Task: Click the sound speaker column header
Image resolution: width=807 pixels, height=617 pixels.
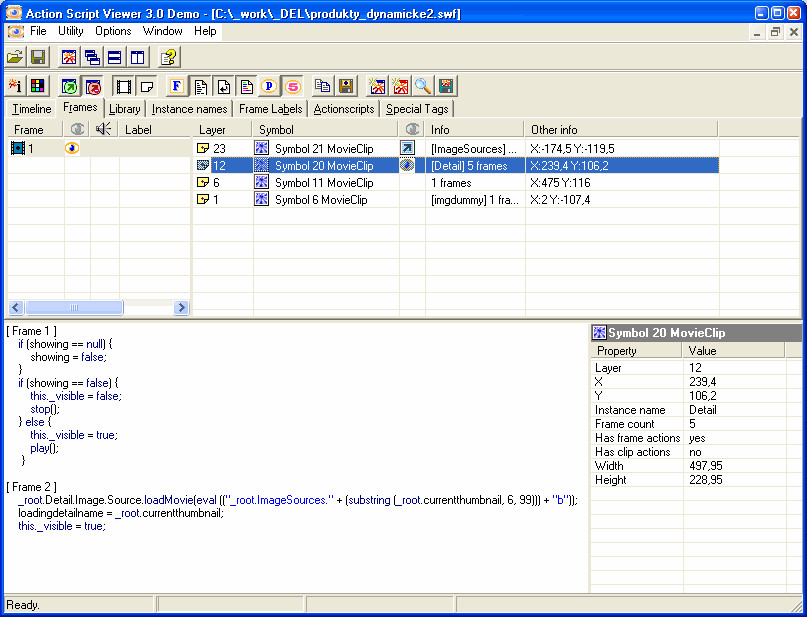Action: 104,130
